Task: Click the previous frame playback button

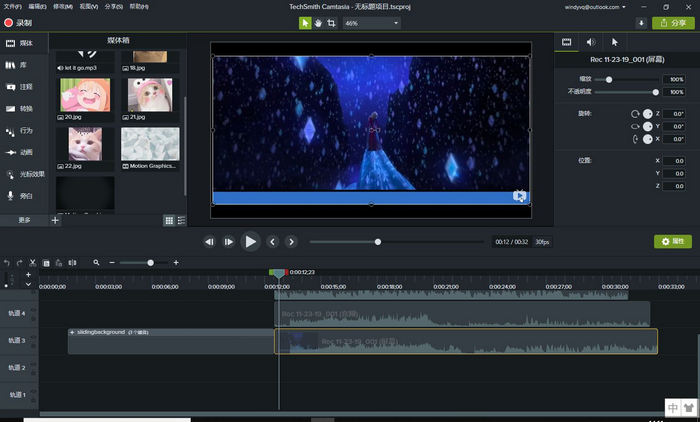Action: (209, 242)
